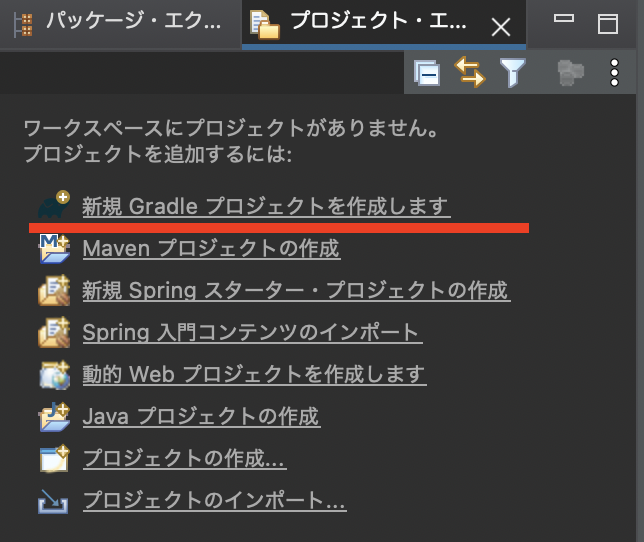Click the Maven project icon
The width and height of the screenshot is (644, 542).
pos(54,248)
